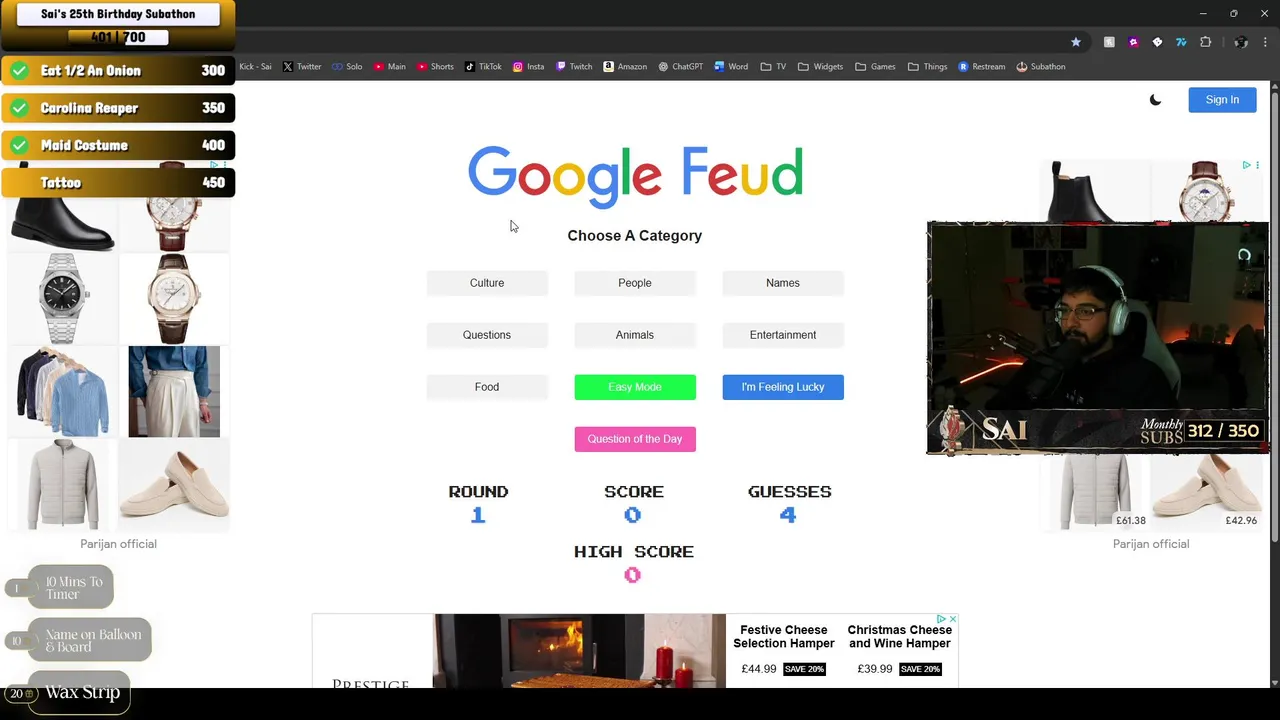Open the Insta bookmark

[x=528, y=67]
